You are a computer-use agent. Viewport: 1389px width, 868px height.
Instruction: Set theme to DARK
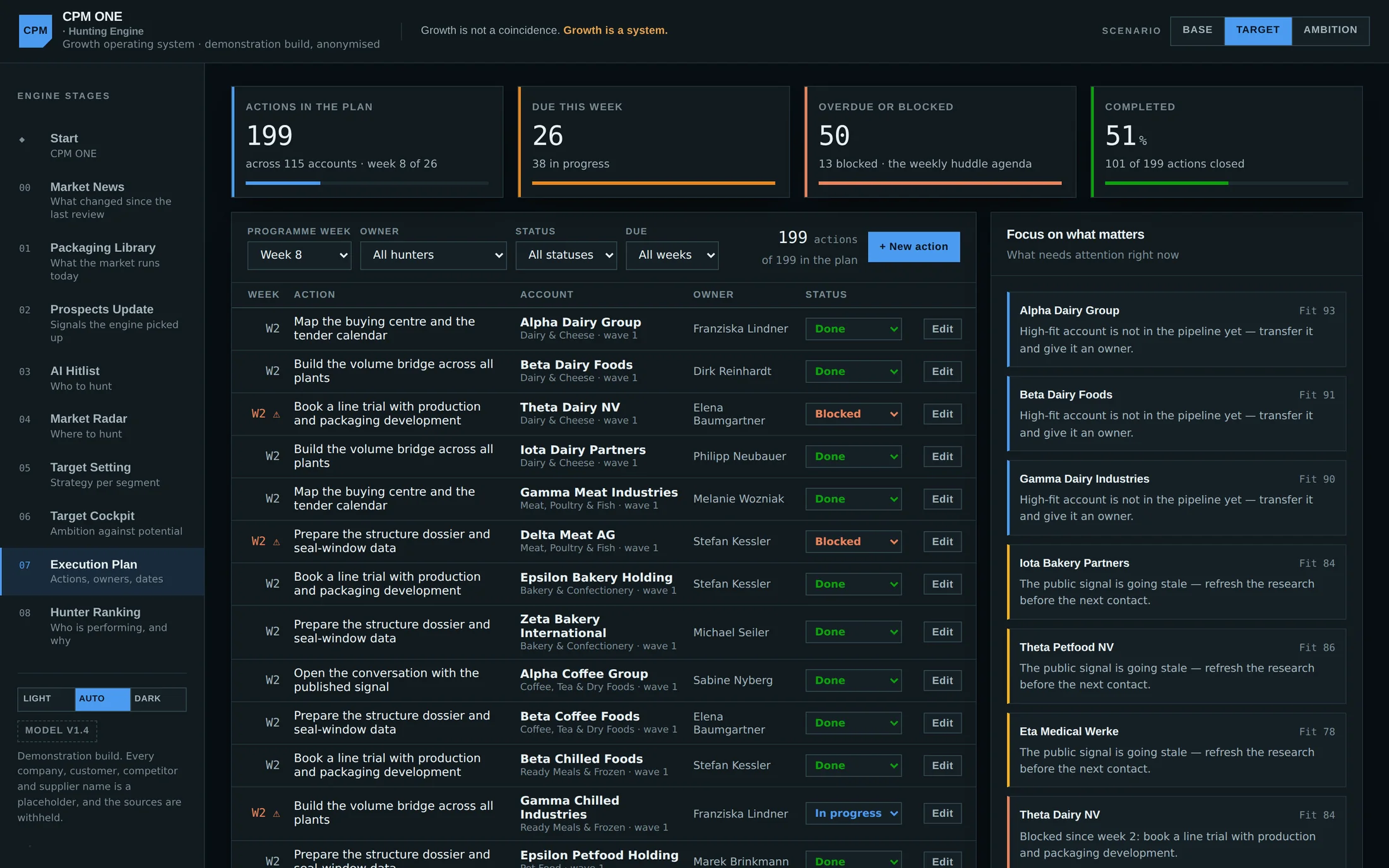click(158, 699)
